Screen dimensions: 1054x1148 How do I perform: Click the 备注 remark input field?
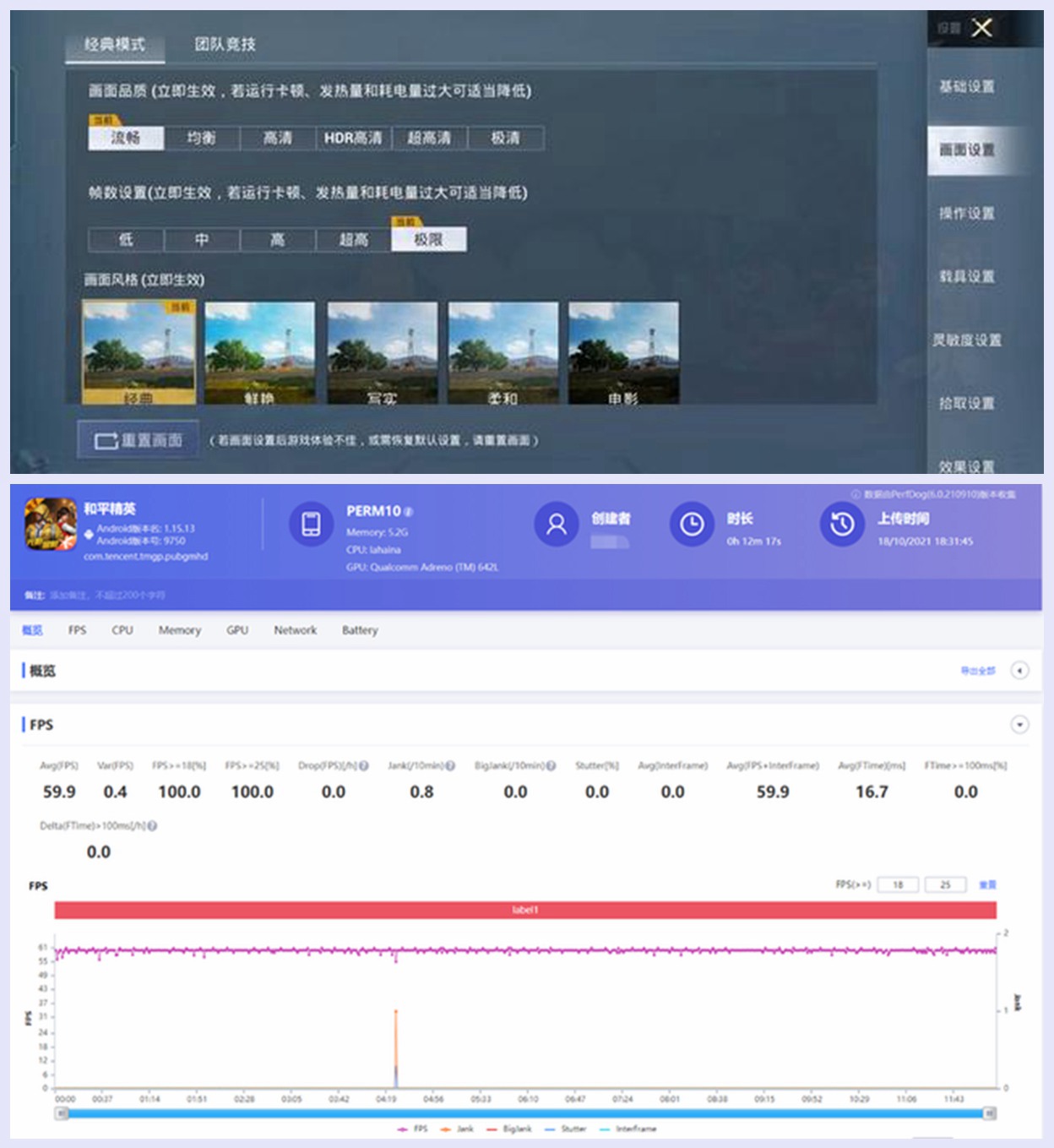106,596
